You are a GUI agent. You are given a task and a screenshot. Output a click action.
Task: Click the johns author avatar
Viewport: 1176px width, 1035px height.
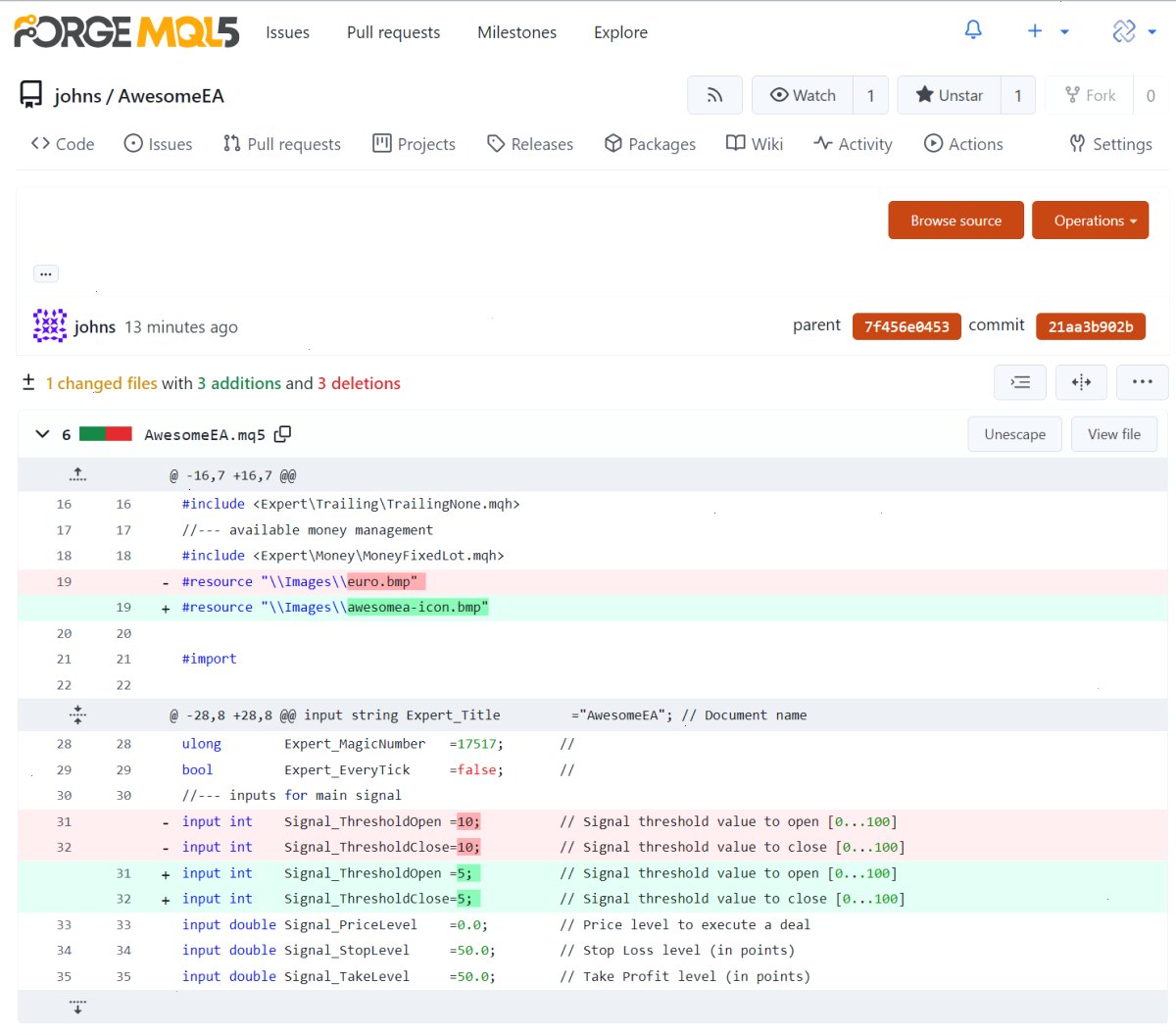pos(50,325)
